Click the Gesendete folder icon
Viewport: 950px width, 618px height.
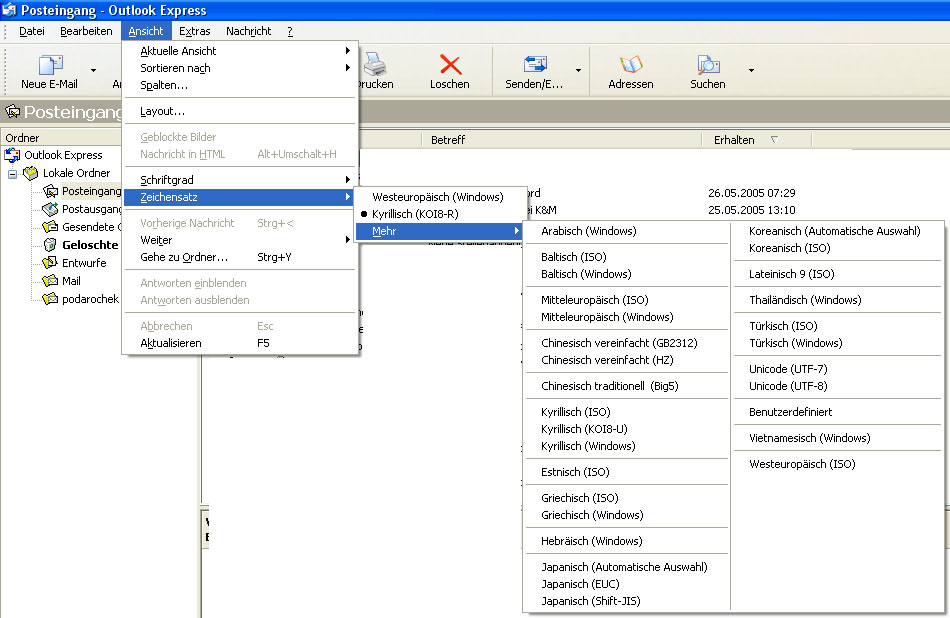coord(50,227)
